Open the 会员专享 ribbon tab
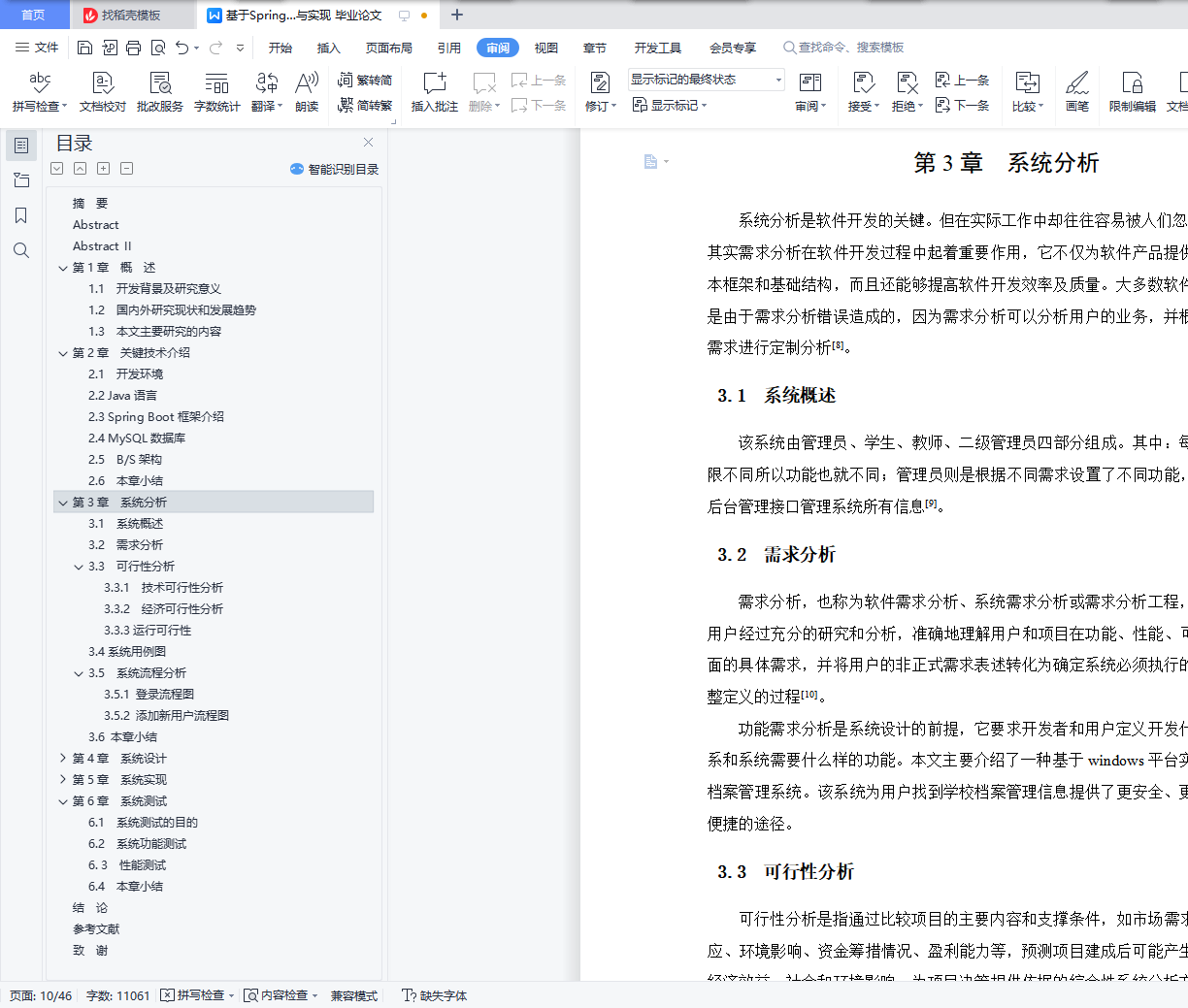This screenshot has height=1008, width=1188. click(x=733, y=48)
